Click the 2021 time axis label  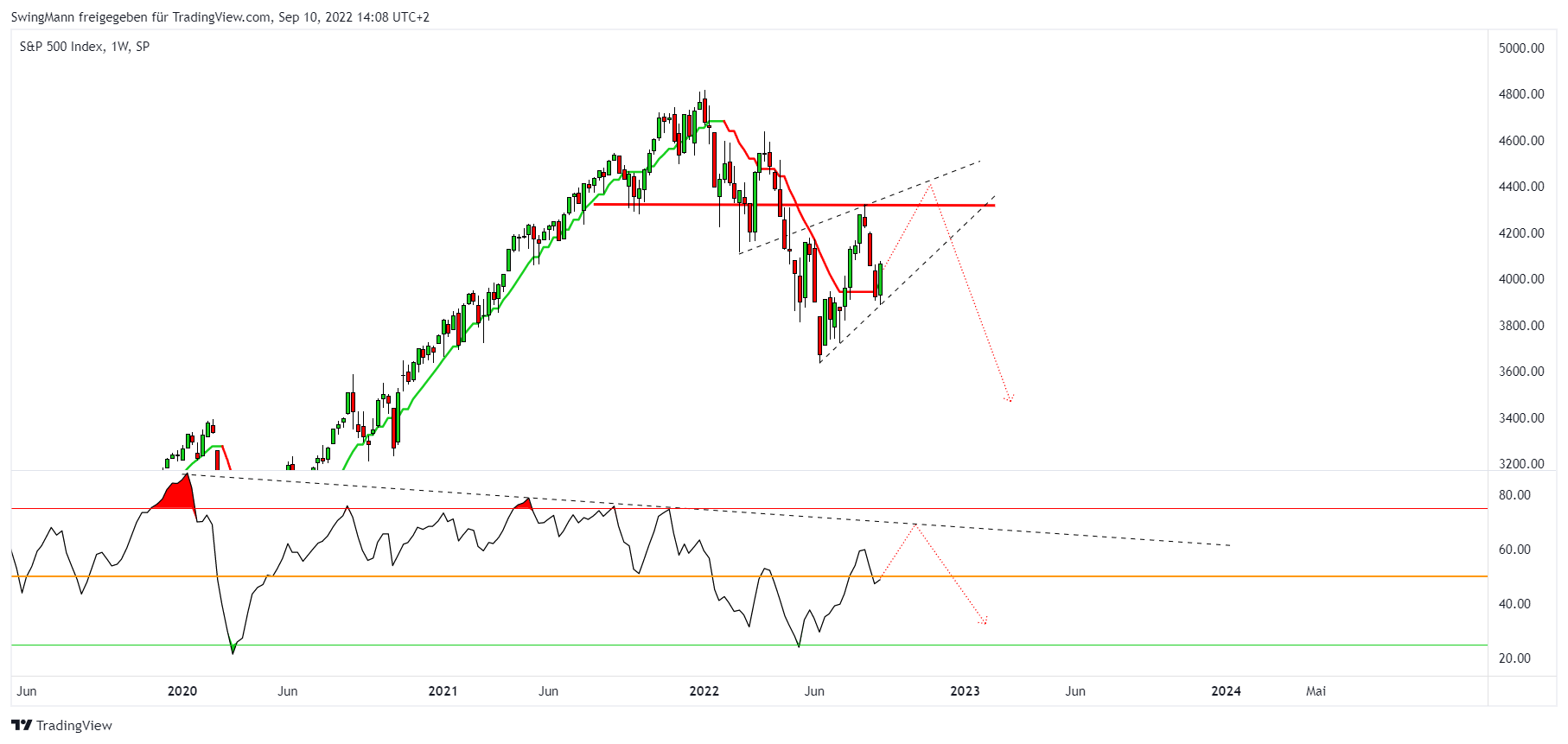[x=443, y=691]
